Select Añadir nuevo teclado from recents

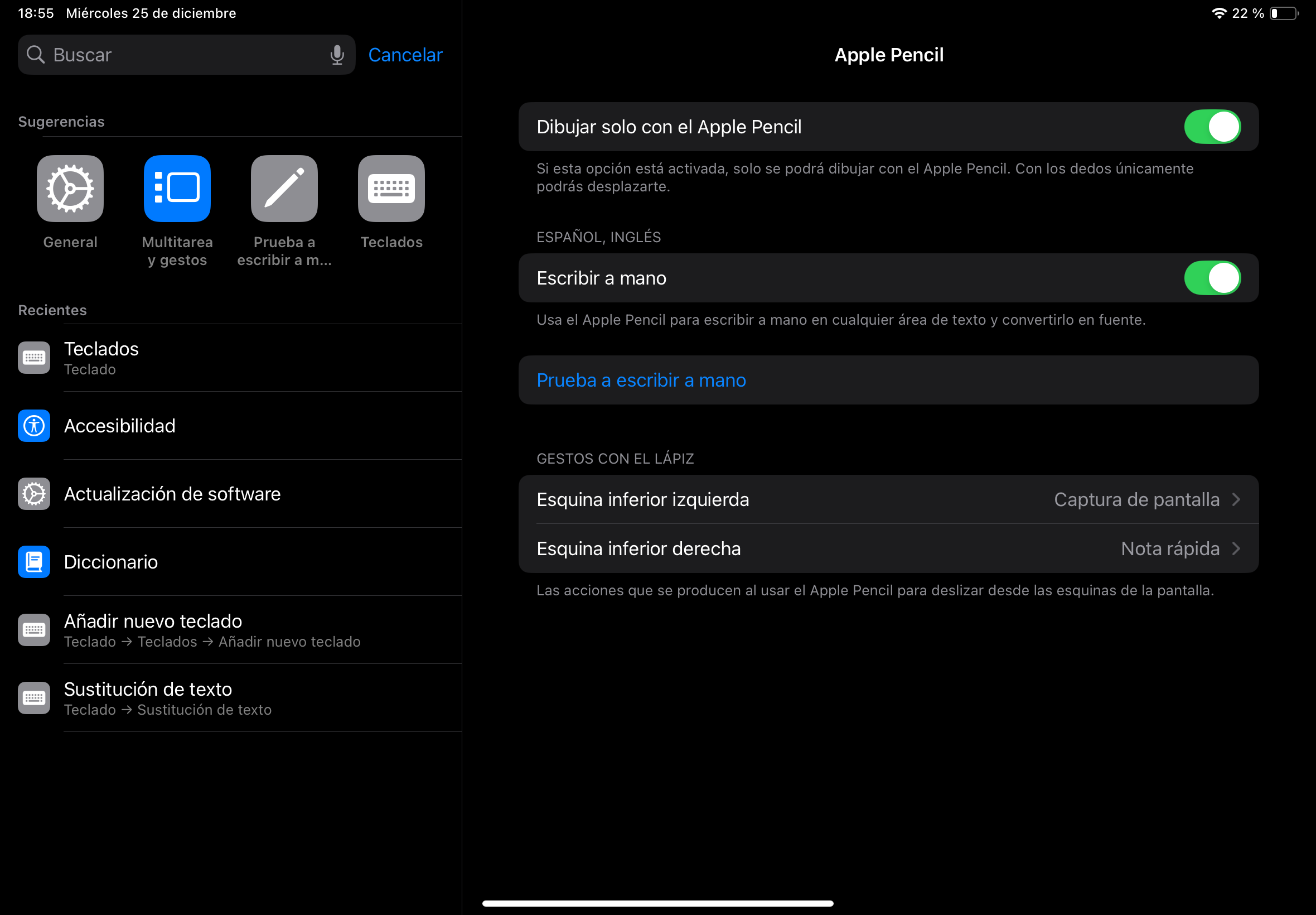click(229, 630)
